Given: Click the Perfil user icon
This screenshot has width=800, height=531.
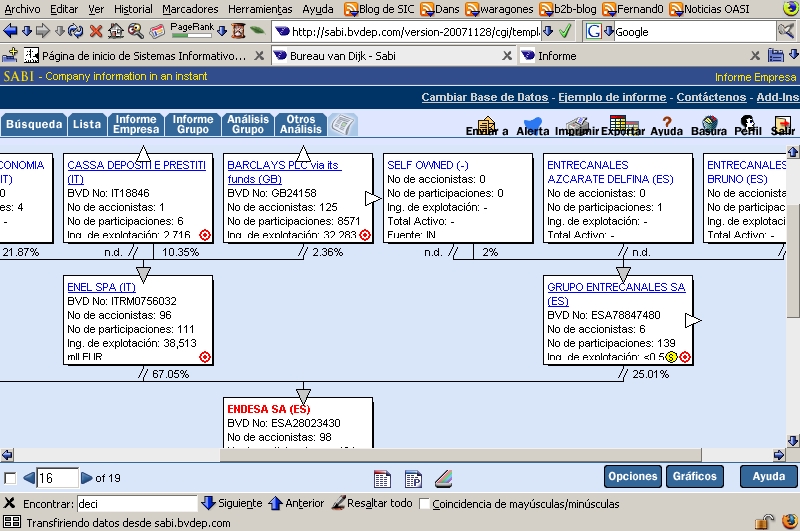Looking at the screenshot, I should click(748, 123).
